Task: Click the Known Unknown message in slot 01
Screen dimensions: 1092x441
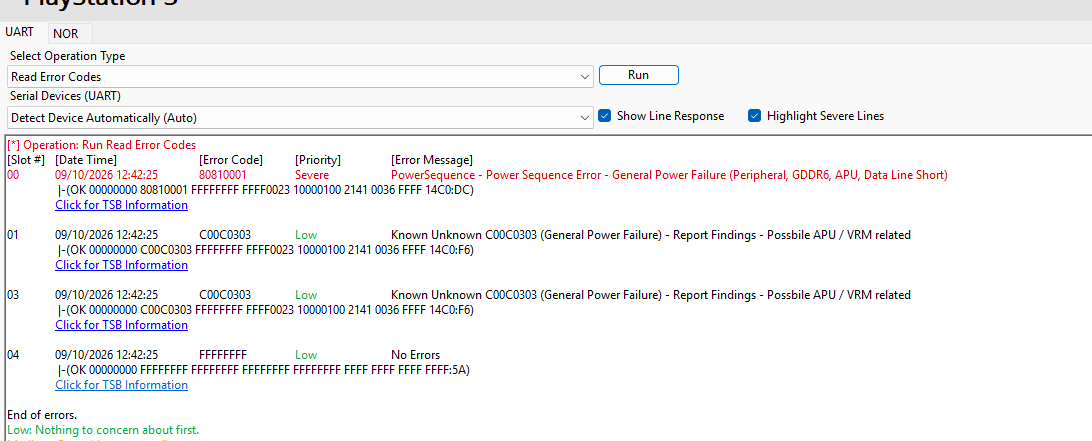Action: 650,235
